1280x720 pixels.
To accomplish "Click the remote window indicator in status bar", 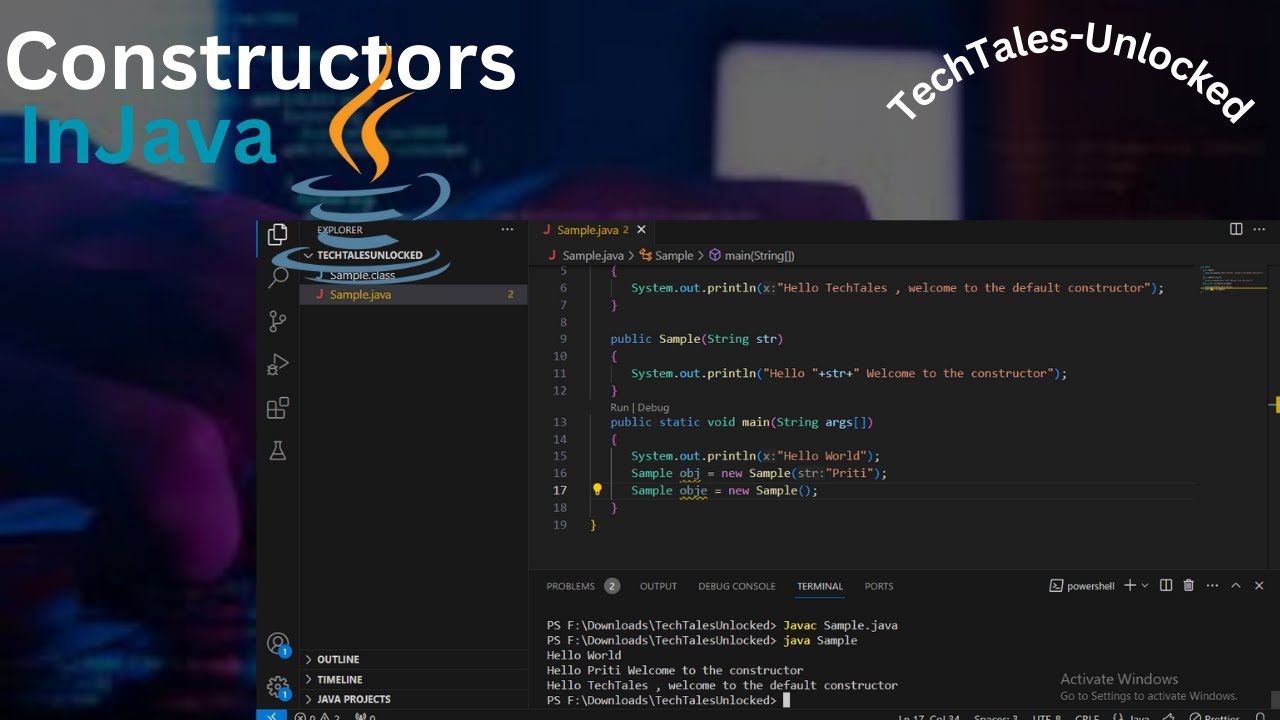I will [272, 715].
